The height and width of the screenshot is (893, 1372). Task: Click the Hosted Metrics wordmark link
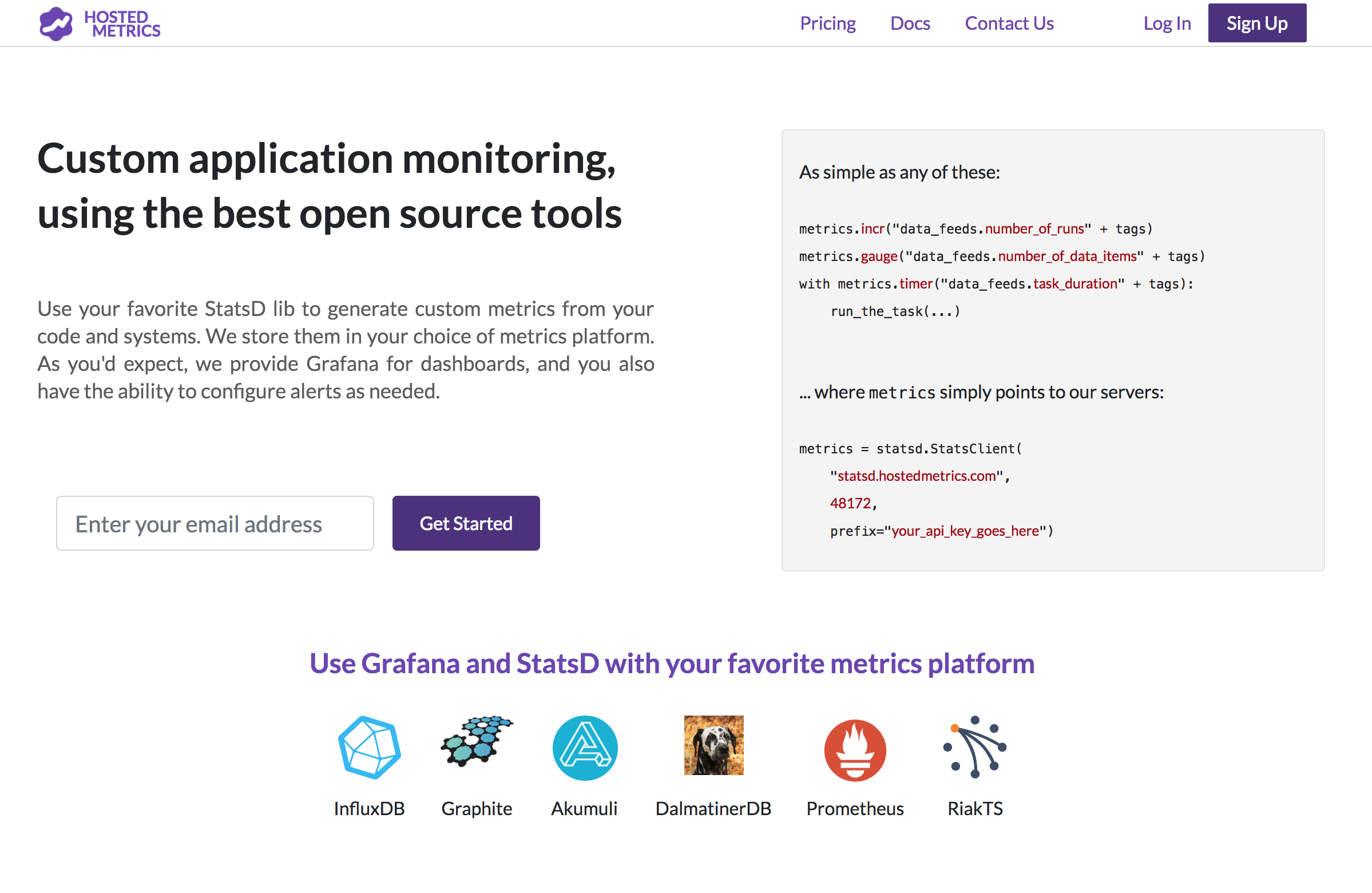point(122,23)
